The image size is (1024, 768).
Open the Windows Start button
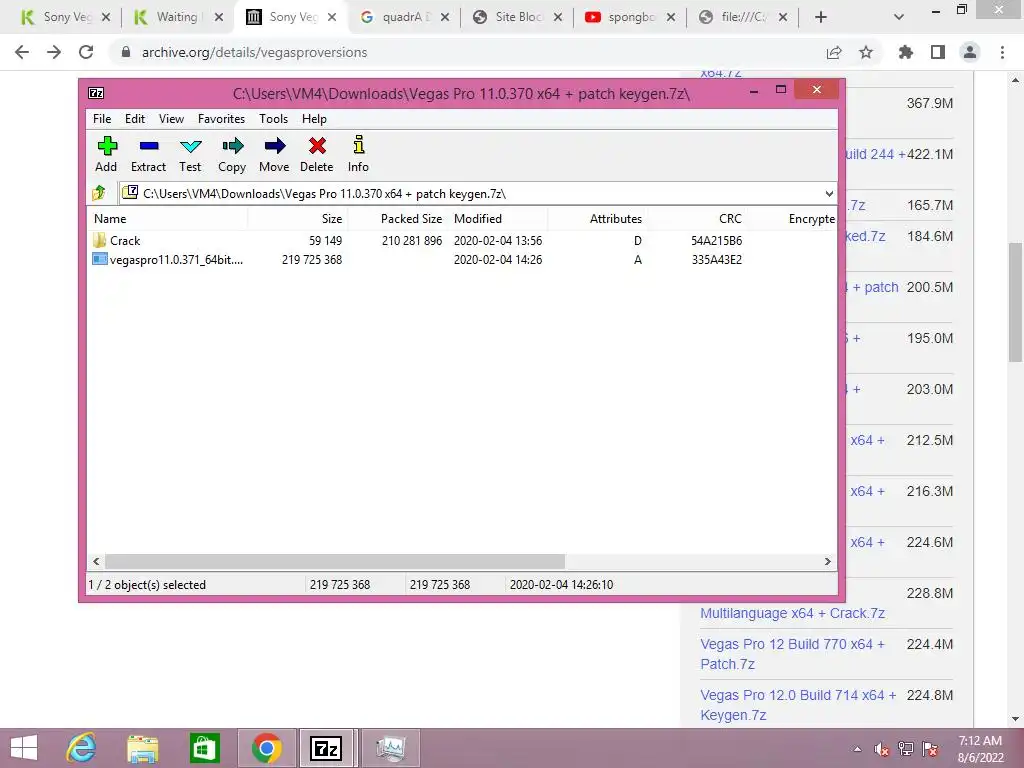pyautogui.click(x=24, y=748)
